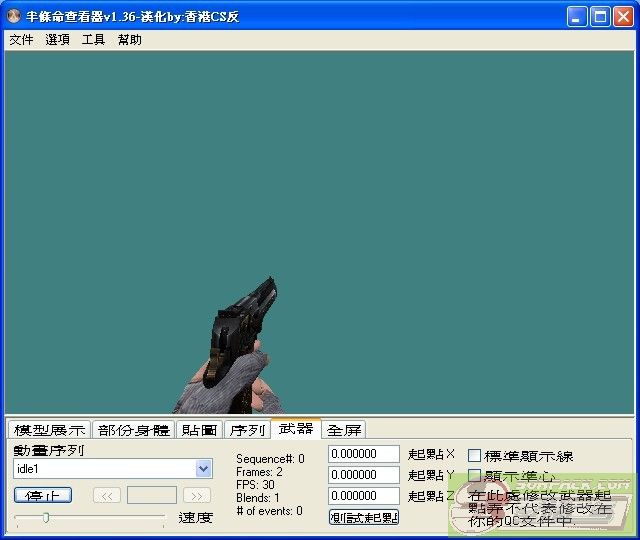Maximize the model viewer window
Image resolution: width=640 pixels, height=540 pixels.
[600, 17]
